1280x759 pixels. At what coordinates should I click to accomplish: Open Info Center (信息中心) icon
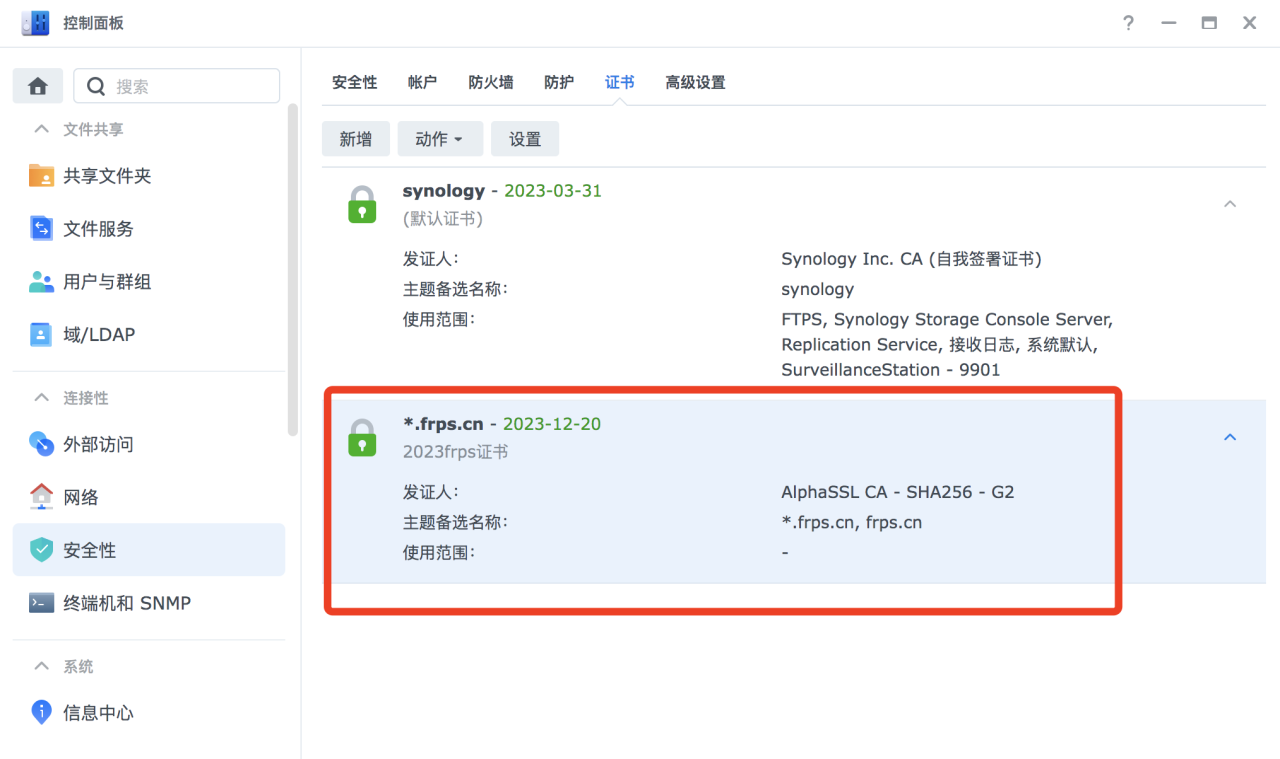coord(41,713)
